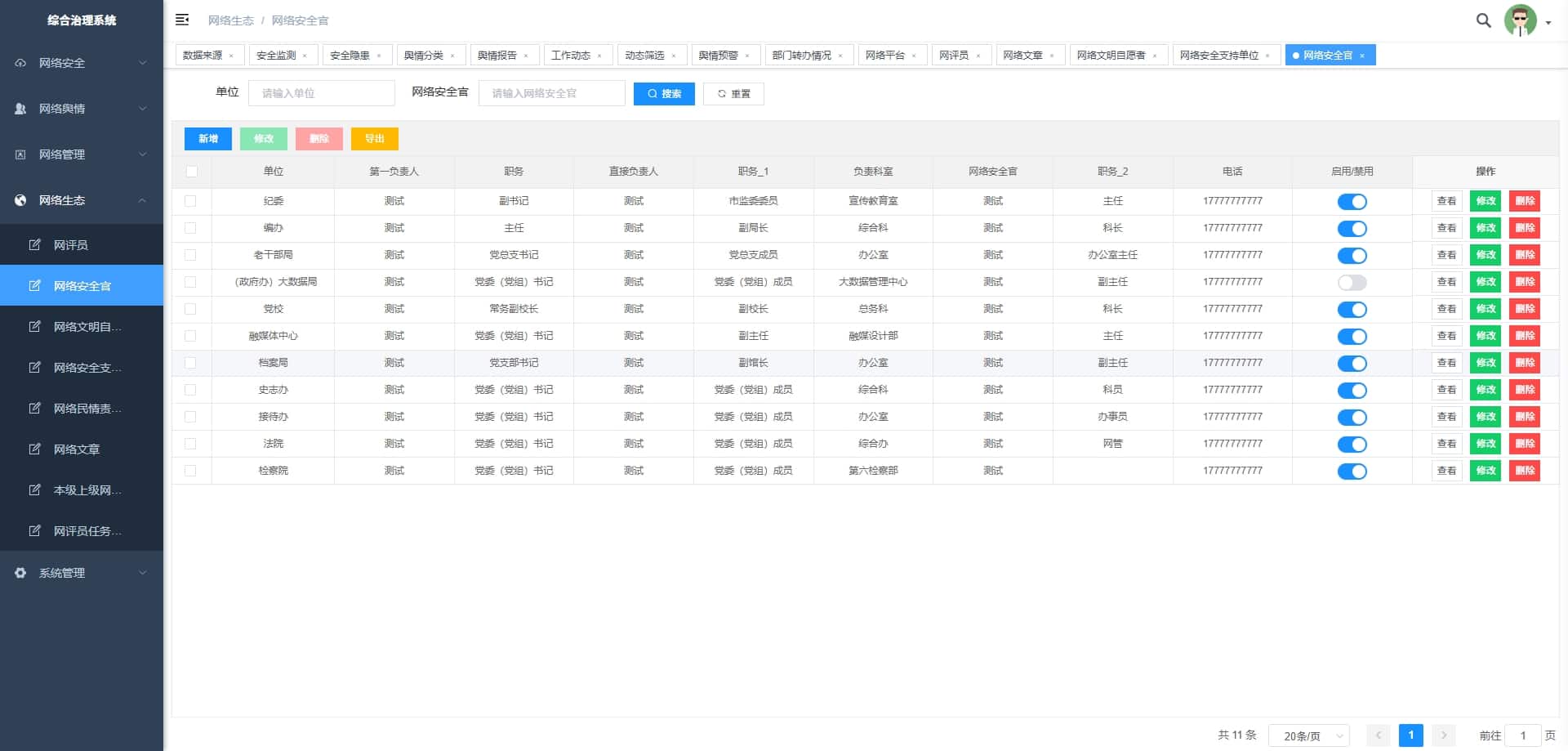Enable the (政府办)大数据局 row switch

pos(1352,283)
